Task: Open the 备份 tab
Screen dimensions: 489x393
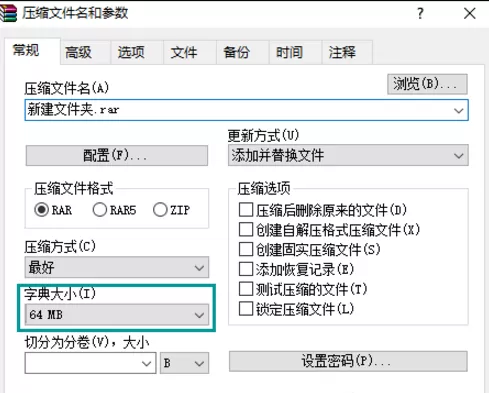Action: tap(243, 52)
